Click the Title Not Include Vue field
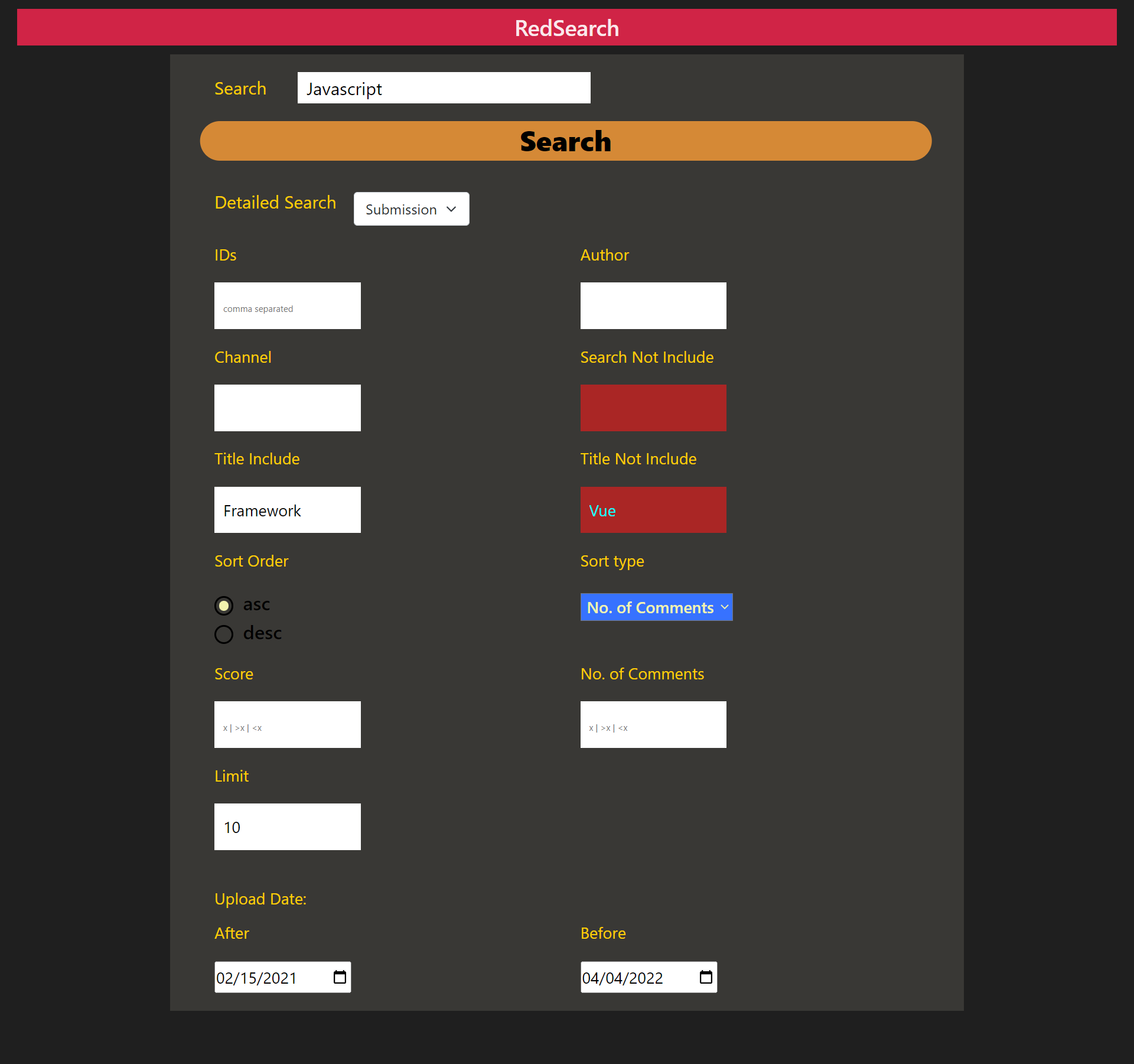 (x=653, y=510)
